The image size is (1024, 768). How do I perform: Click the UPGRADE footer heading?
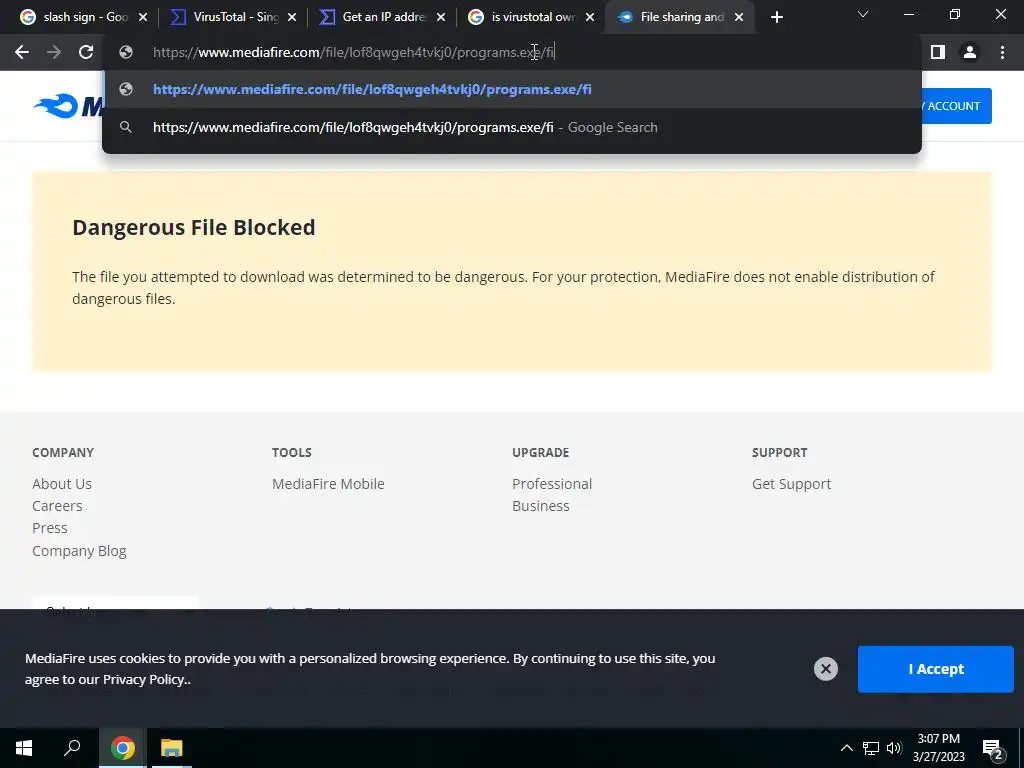click(541, 453)
